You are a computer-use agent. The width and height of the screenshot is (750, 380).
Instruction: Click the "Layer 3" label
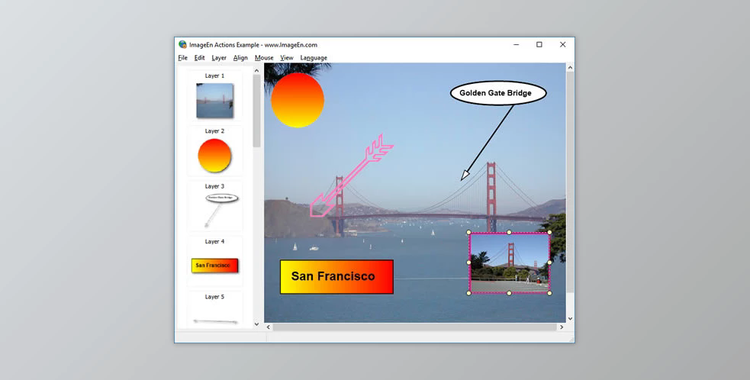pyautogui.click(x=214, y=186)
